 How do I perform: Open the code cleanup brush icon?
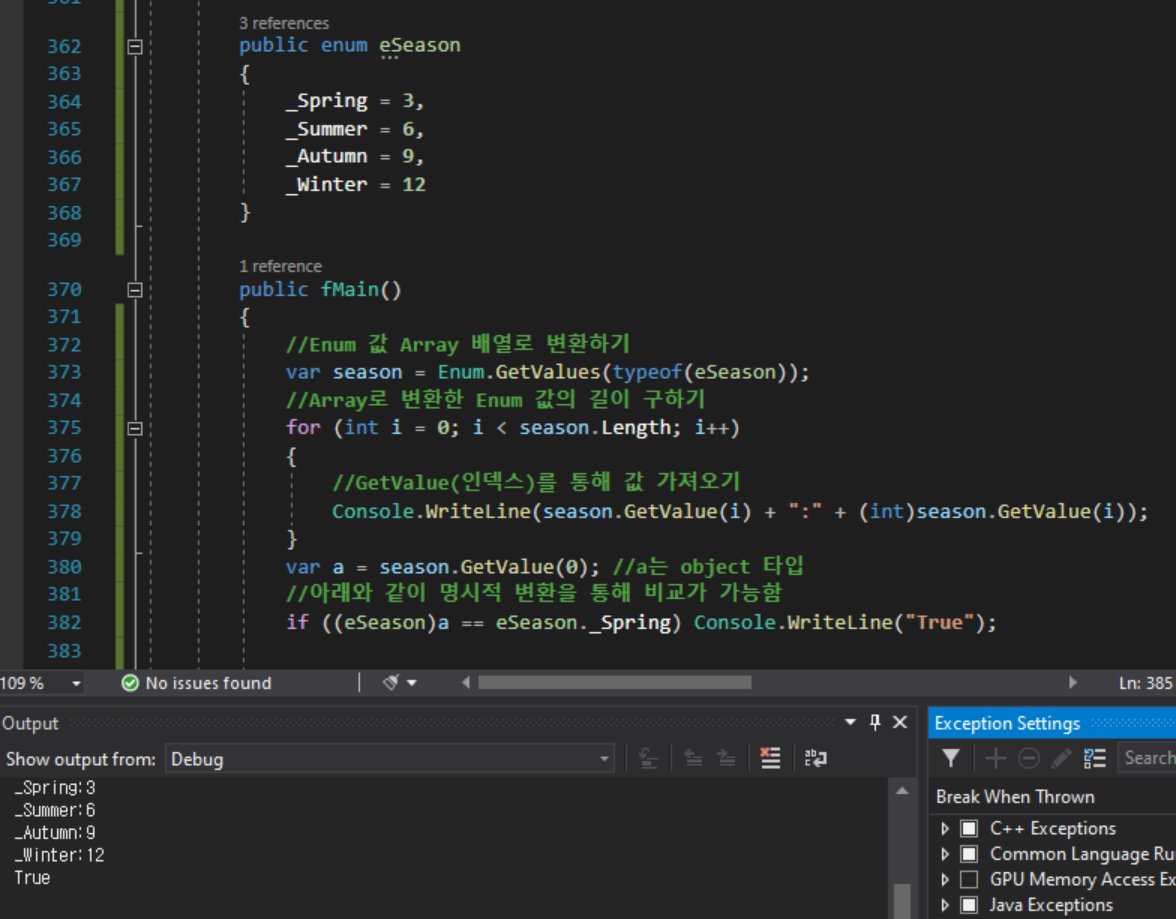pos(391,682)
